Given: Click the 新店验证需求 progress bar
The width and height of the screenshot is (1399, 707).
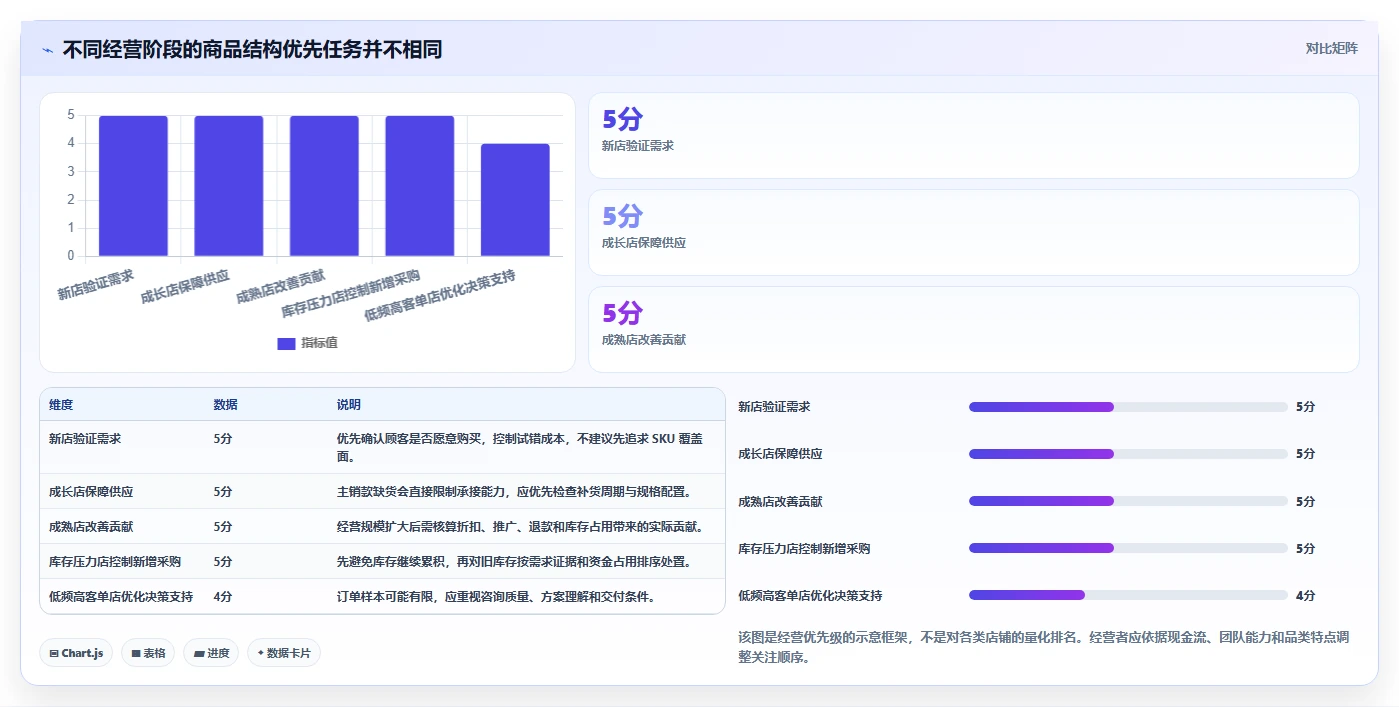Looking at the screenshot, I should coord(1128,407).
